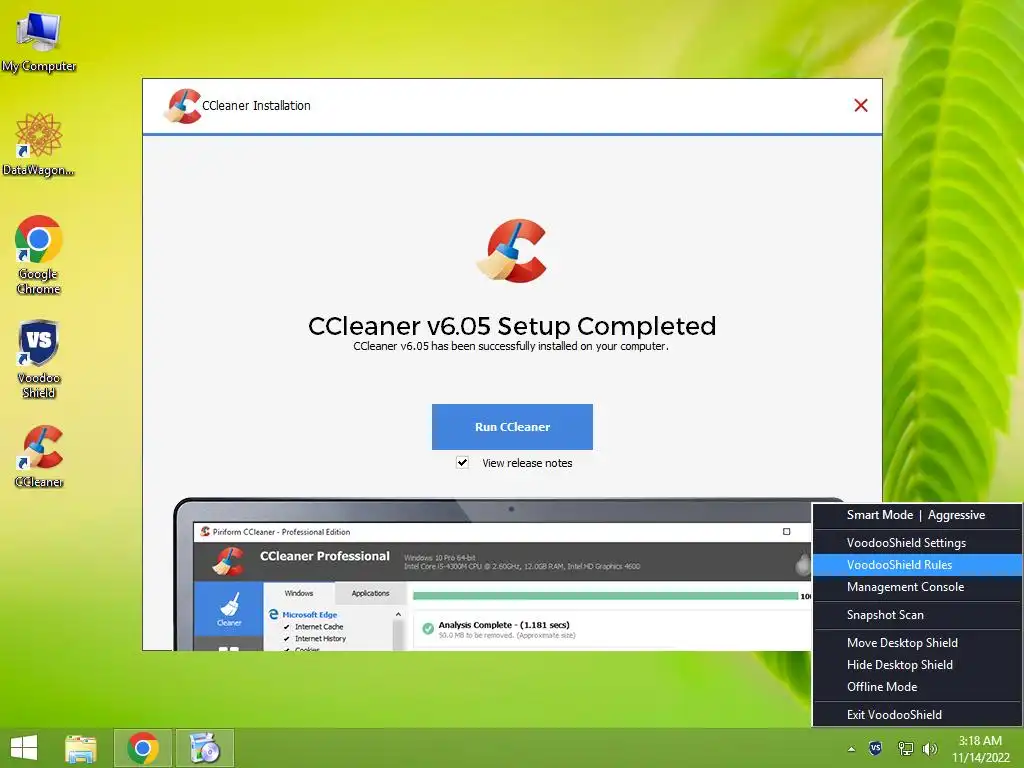The image size is (1024, 768).
Task: Show hidden tray icons arrow
Action: click(851, 749)
